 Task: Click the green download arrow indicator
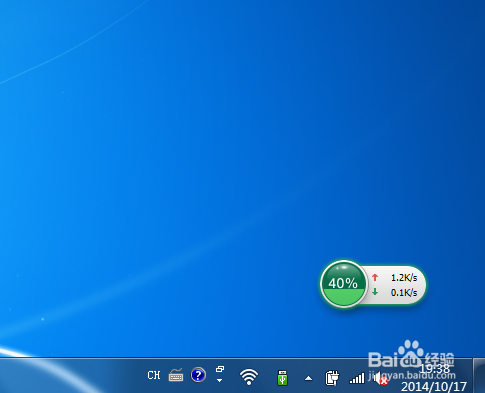(x=375, y=292)
